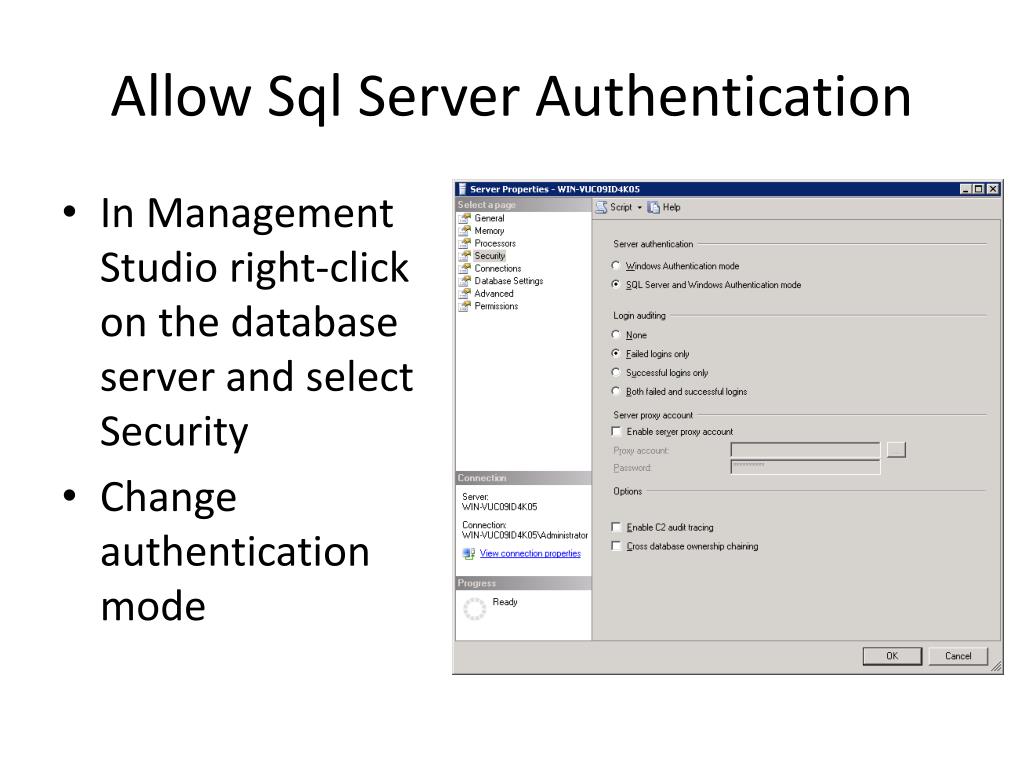The width and height of the screenshot is (1024, 768).
Task: Open the Connections page icon
Action: pyautogui.click(x=465, y=268)
